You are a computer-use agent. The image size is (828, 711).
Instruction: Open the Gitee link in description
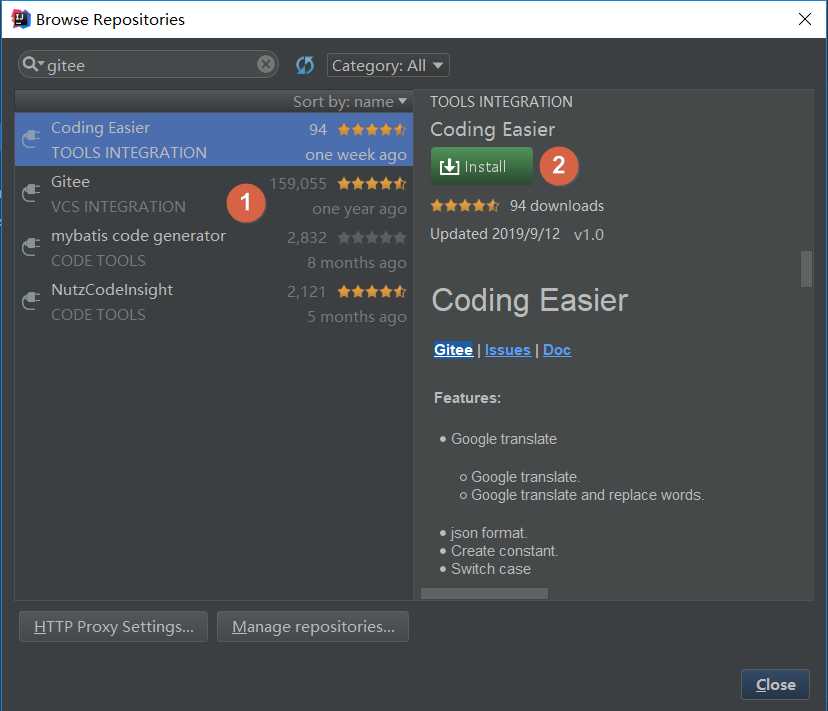453,350
